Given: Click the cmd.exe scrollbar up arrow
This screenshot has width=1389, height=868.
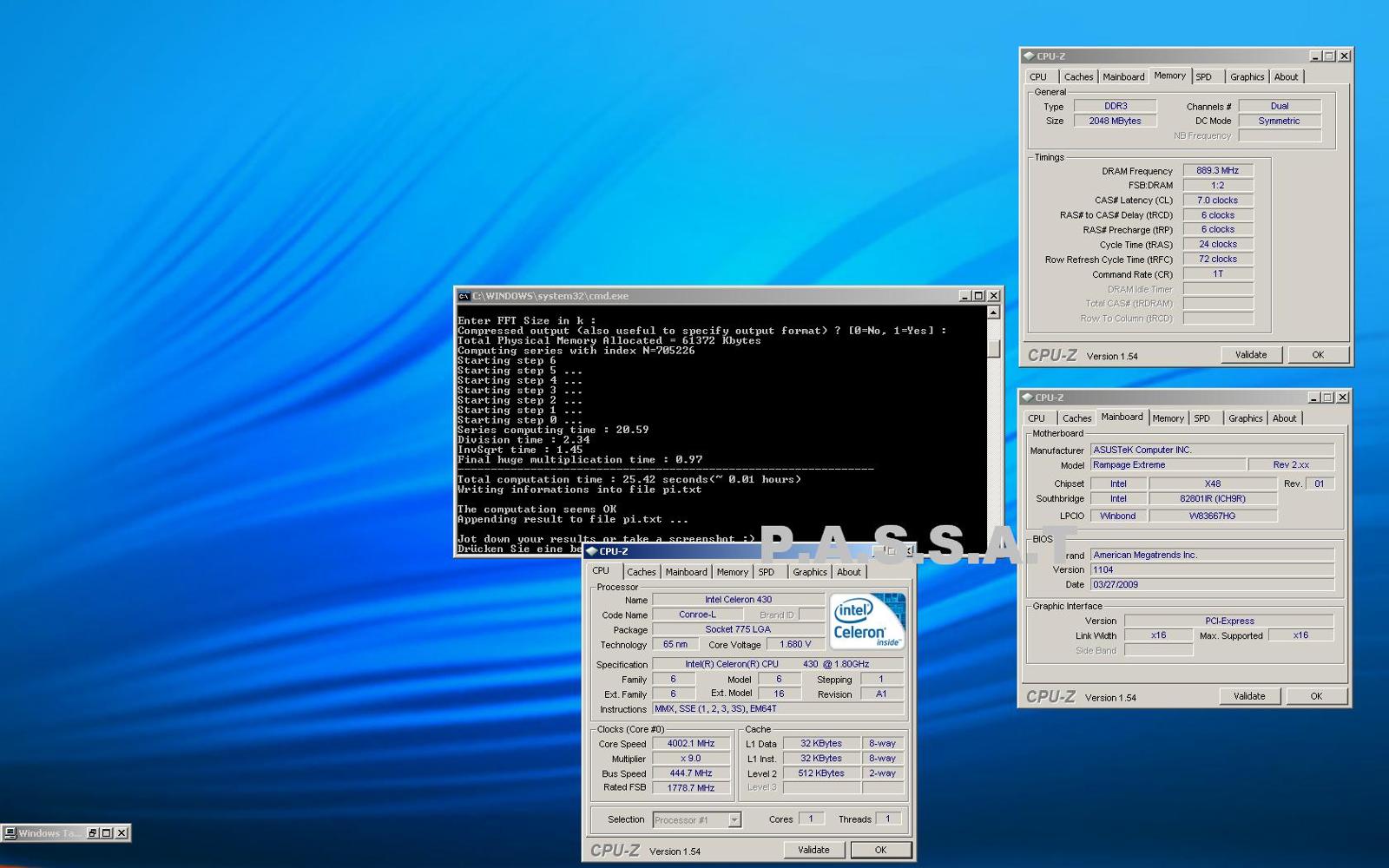Looking at the screenshot, I should pyautogui.click(x=994, y=312).
